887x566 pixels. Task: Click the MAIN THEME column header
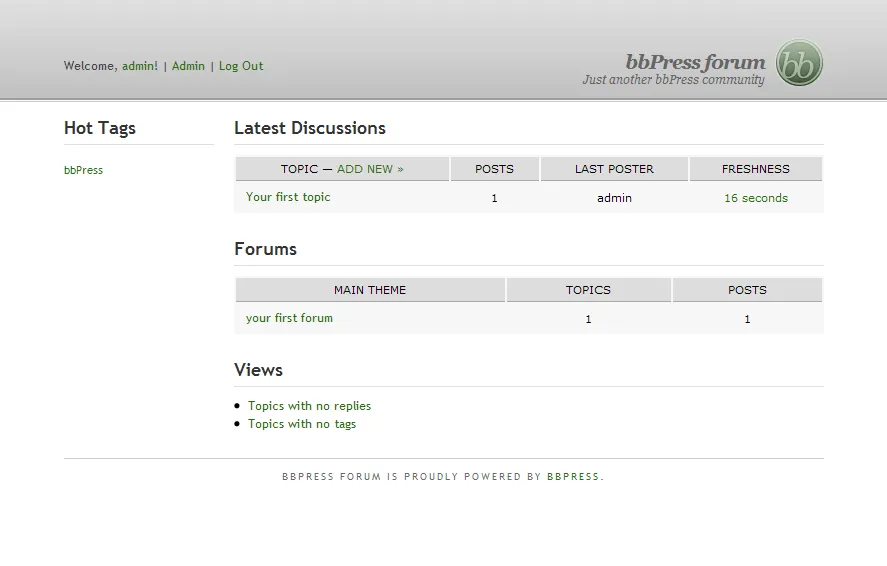pyautogui.click(x=370, y=290)
